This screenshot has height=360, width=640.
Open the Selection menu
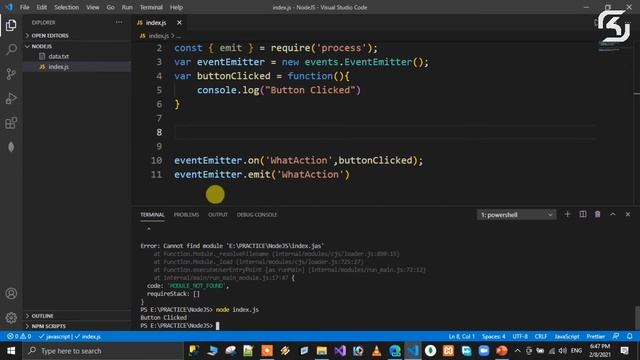point(67,7)
